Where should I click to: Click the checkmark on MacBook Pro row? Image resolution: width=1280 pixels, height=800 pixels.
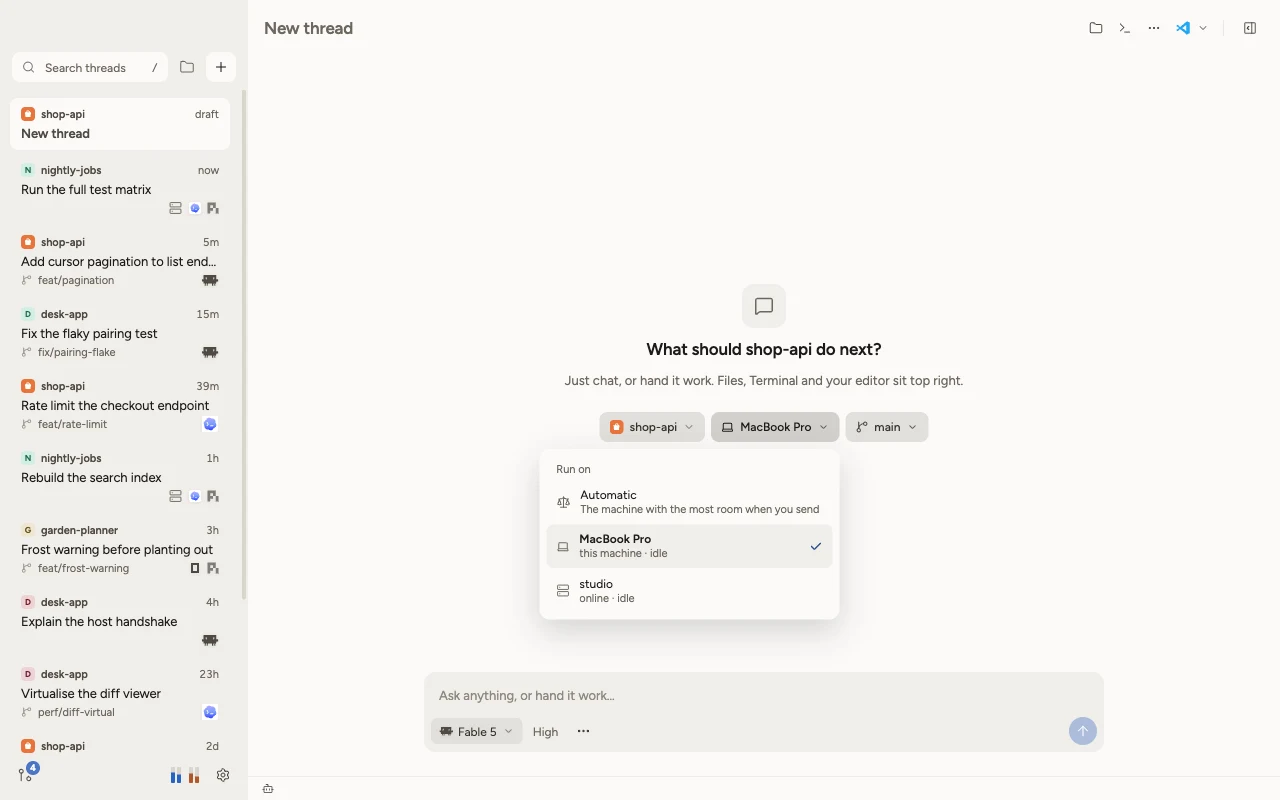coord(816,546)
